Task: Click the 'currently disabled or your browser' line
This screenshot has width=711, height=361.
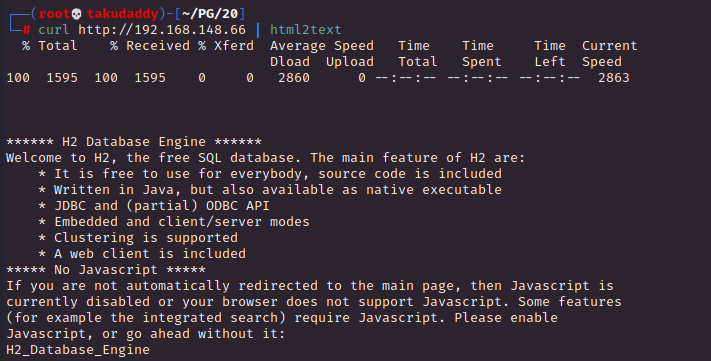Action: pyautogui.click(x=314, y=302)
